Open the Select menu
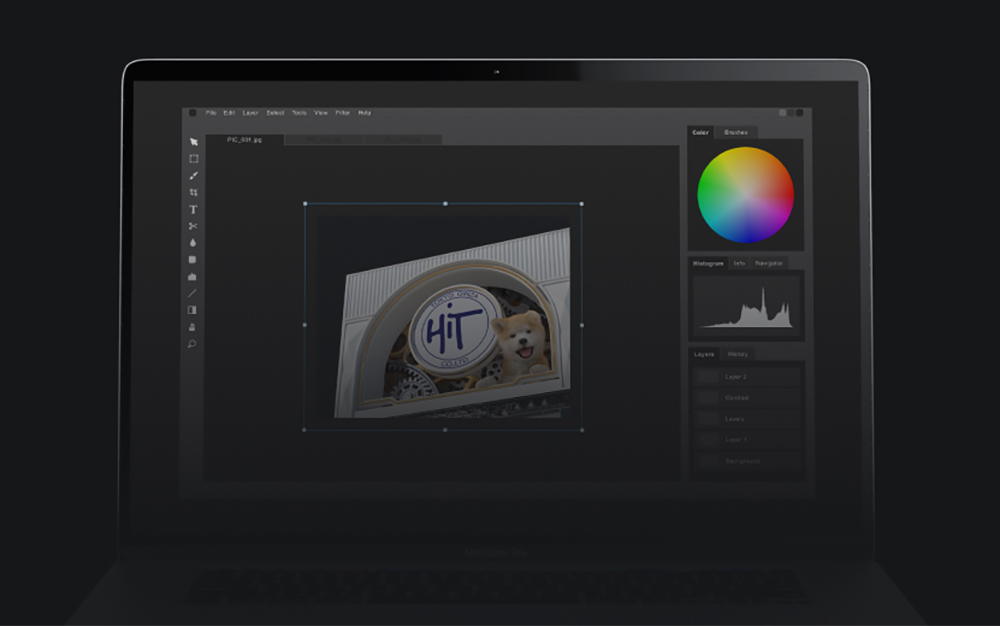This screenshot has height=626, width=1000. tap(275, 113)
